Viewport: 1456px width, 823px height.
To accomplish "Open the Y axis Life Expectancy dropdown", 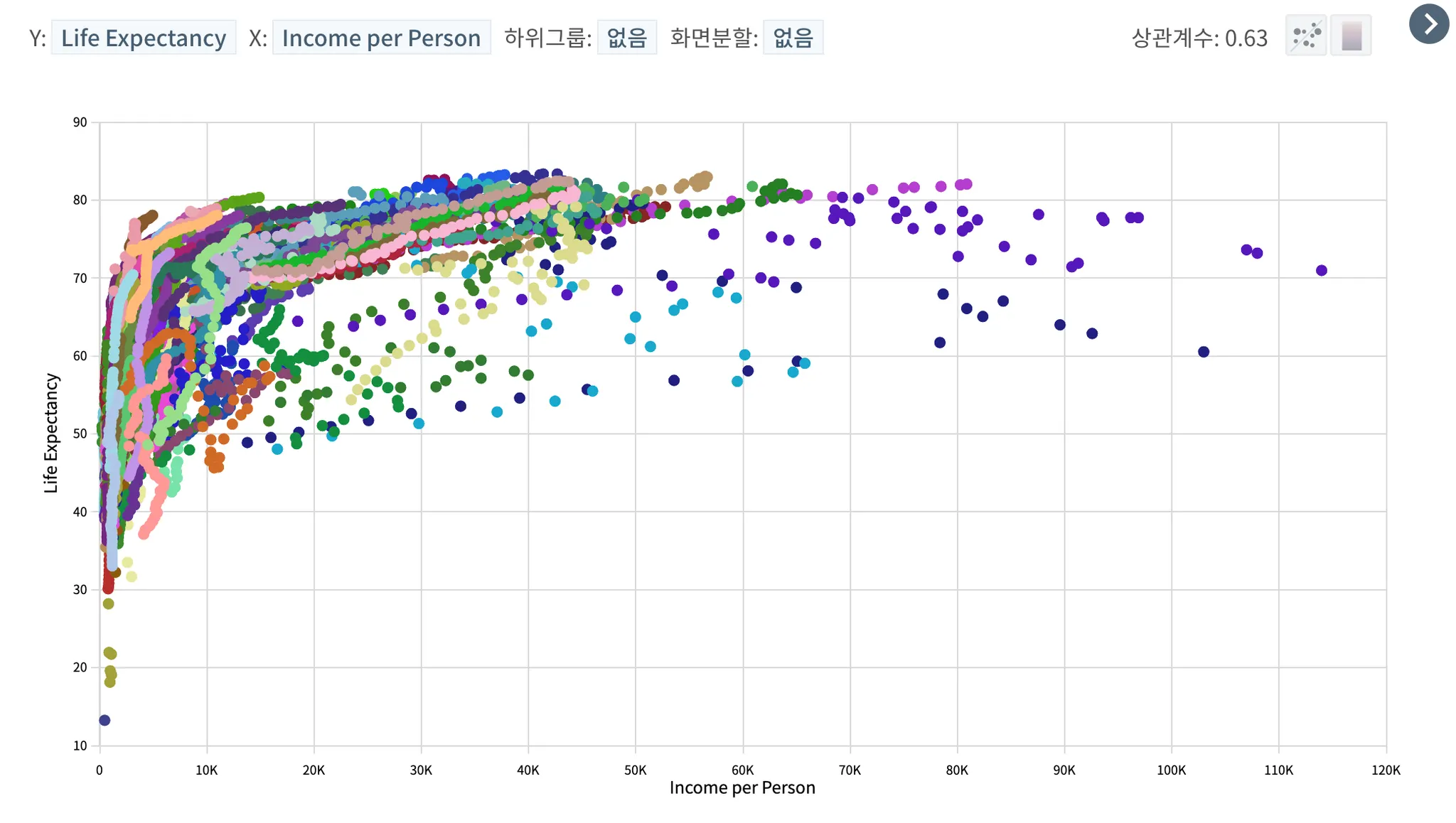I will (144, 38).
